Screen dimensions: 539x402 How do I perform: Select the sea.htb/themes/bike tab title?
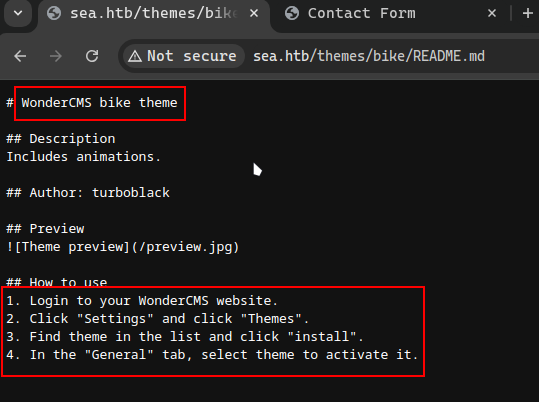tap(154, 13)
